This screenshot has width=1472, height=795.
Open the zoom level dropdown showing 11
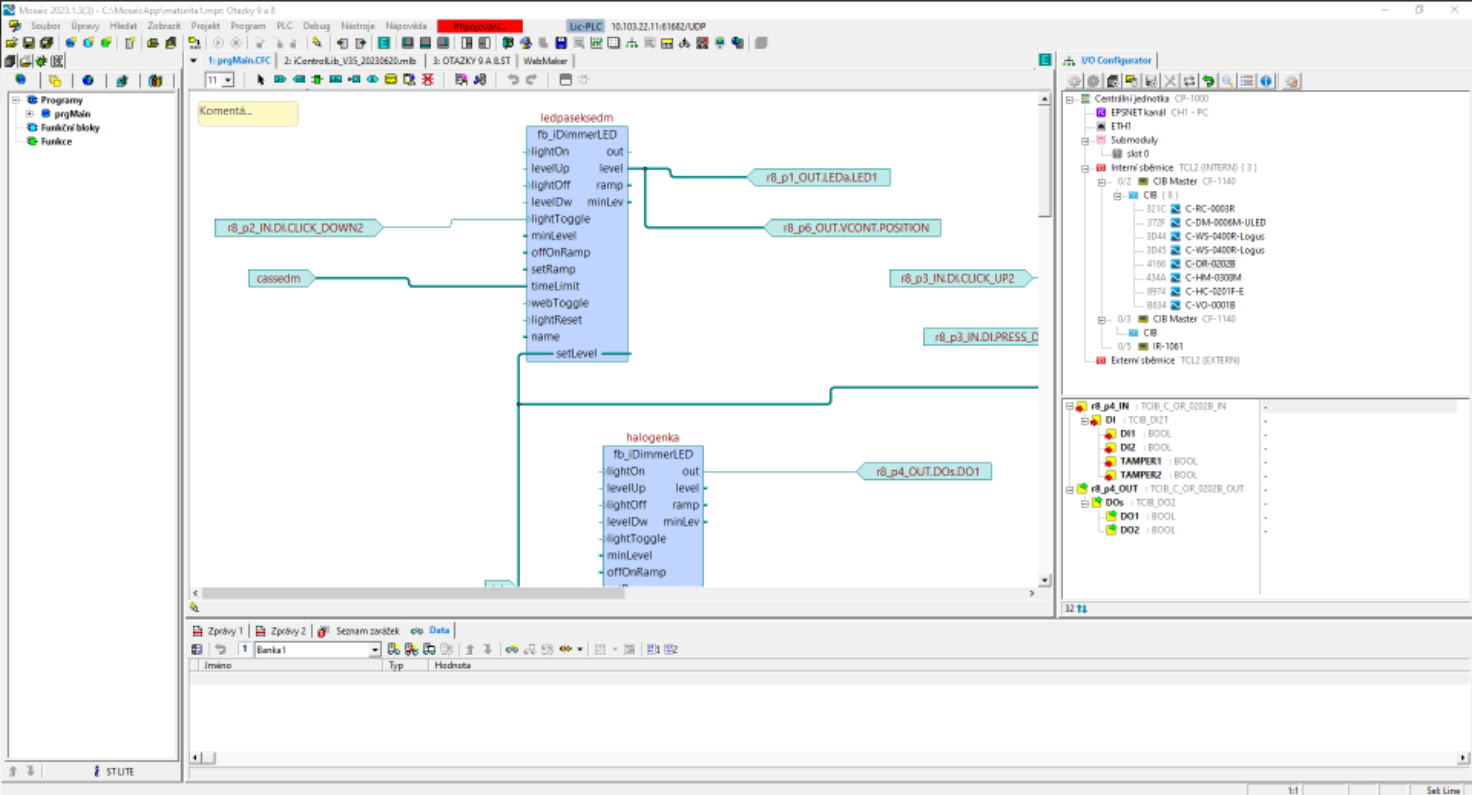point(228,80)
